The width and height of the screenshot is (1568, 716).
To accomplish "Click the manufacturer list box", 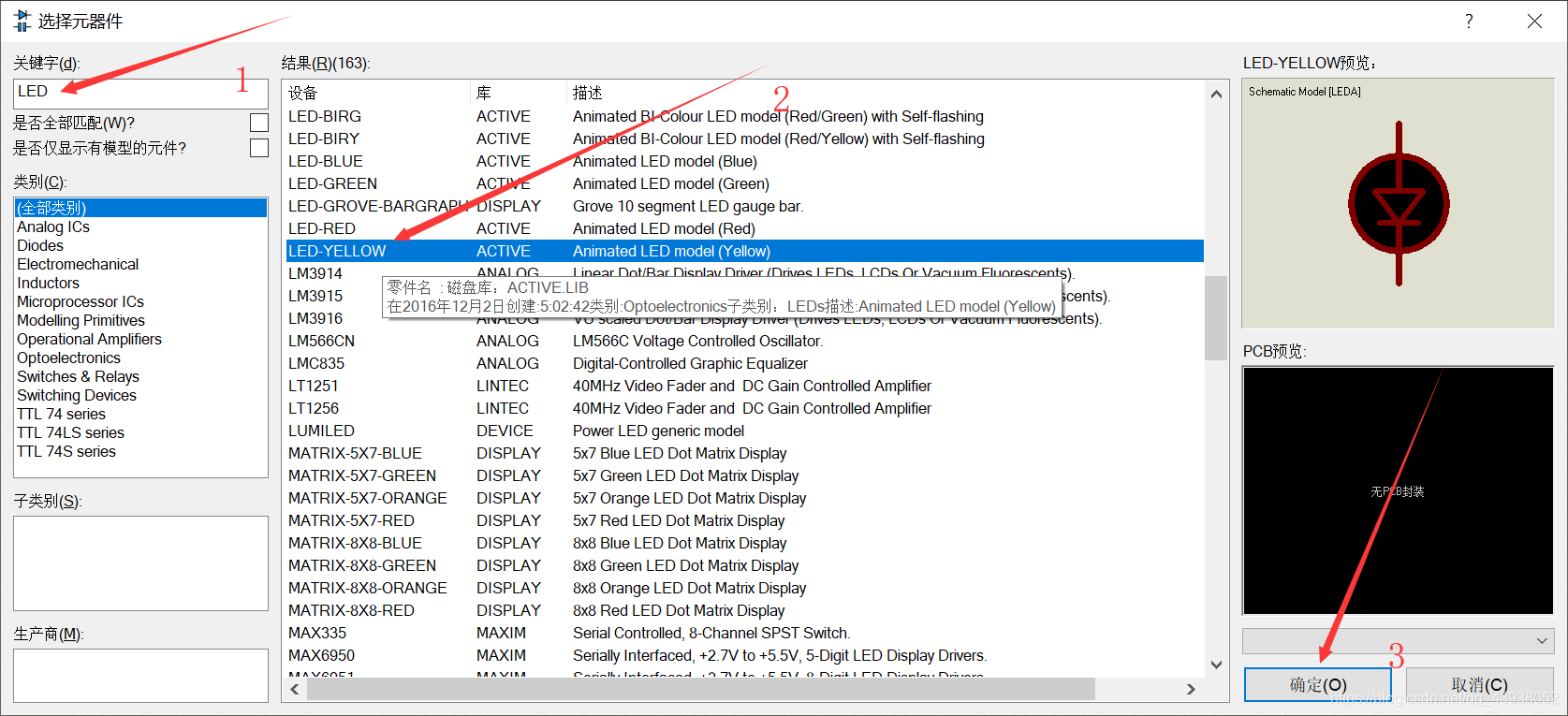I will click(140, 676).
